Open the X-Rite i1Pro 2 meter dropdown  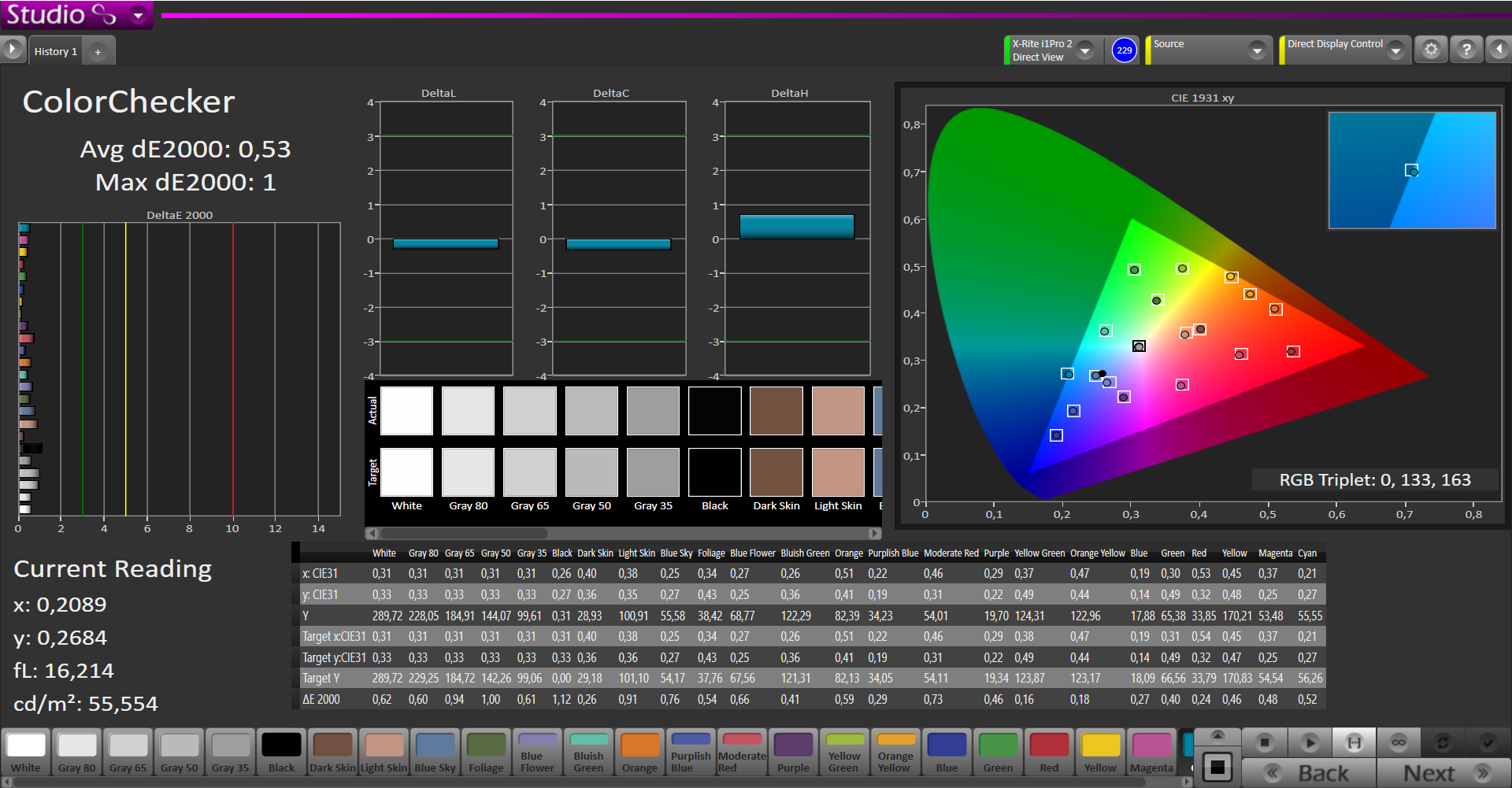click(1085, 50)
